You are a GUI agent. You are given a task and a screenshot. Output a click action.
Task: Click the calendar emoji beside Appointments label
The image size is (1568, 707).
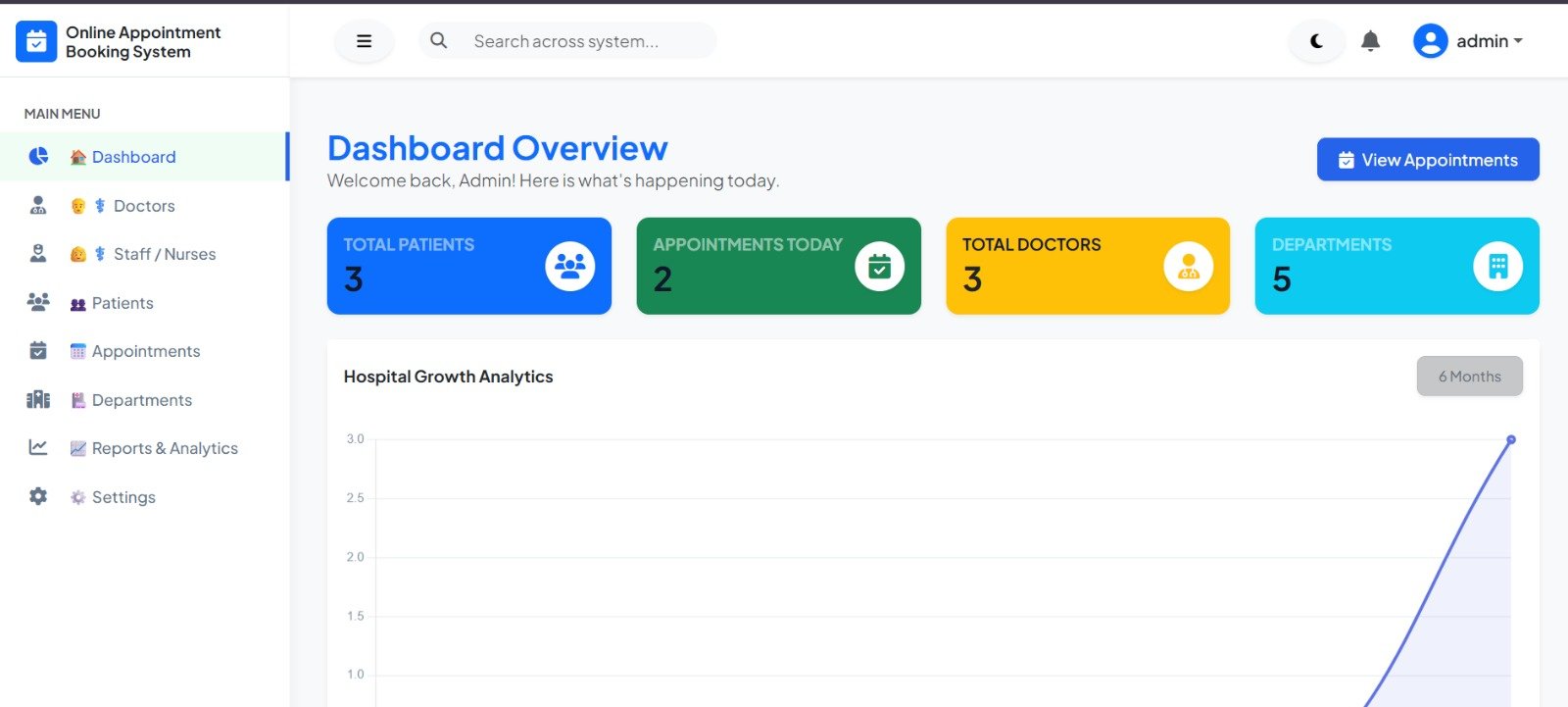tap(78, 351)
